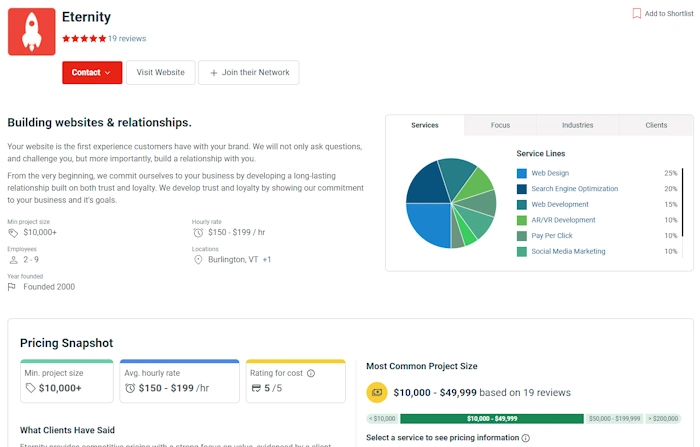Screen dimensions: 700x447
Task: Click the Rating for cost card
Action: point(296,381)
